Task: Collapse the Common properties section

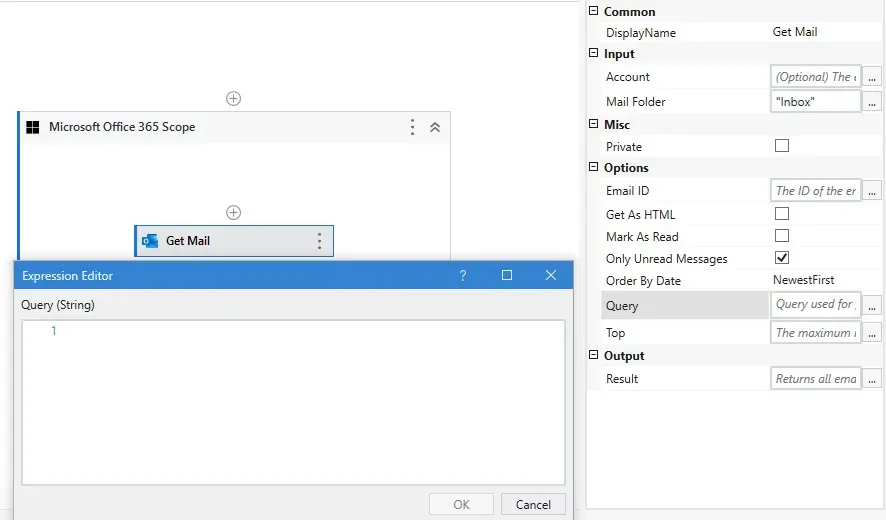Action: tap(593, 11)
